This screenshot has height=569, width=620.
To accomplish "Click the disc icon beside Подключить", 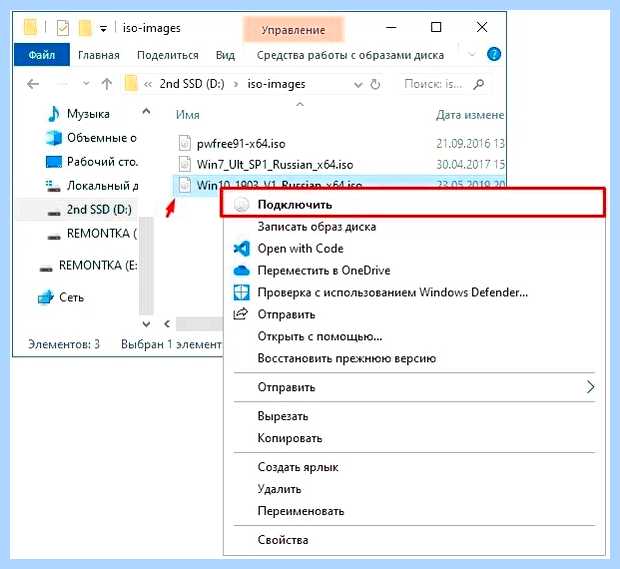I will 241,204.
